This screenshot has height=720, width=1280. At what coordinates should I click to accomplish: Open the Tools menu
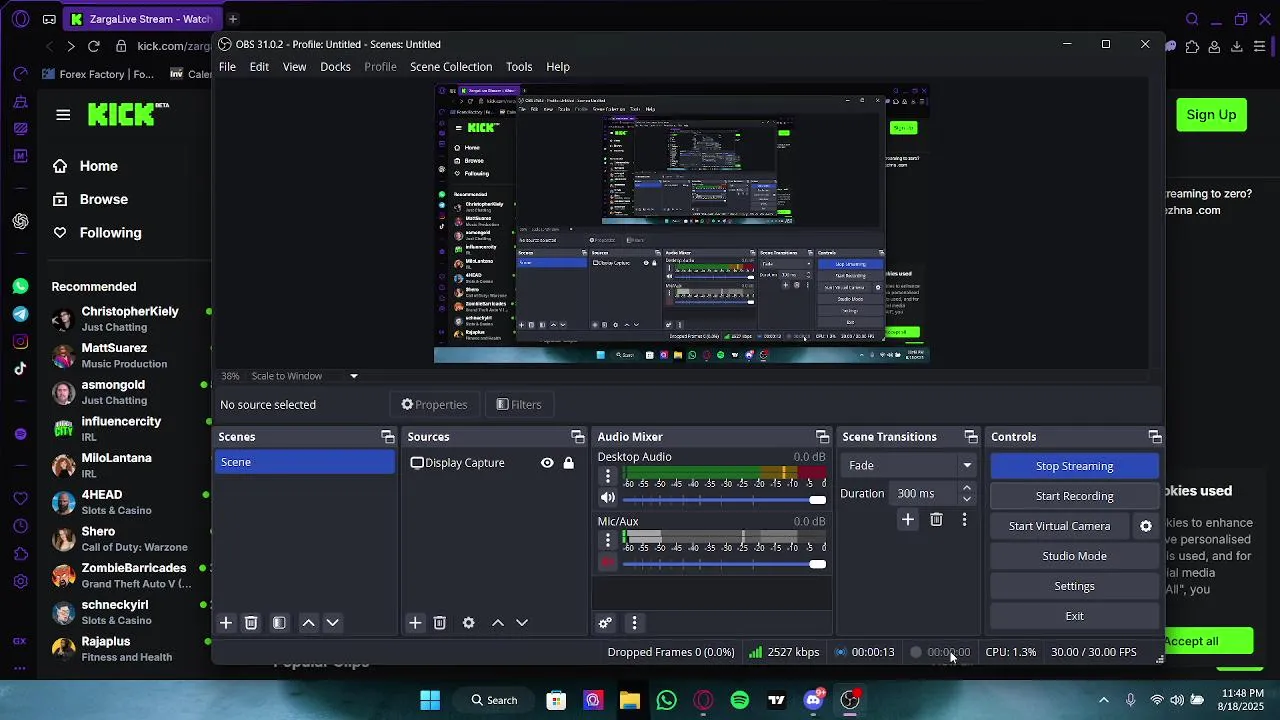coord(519,67)
